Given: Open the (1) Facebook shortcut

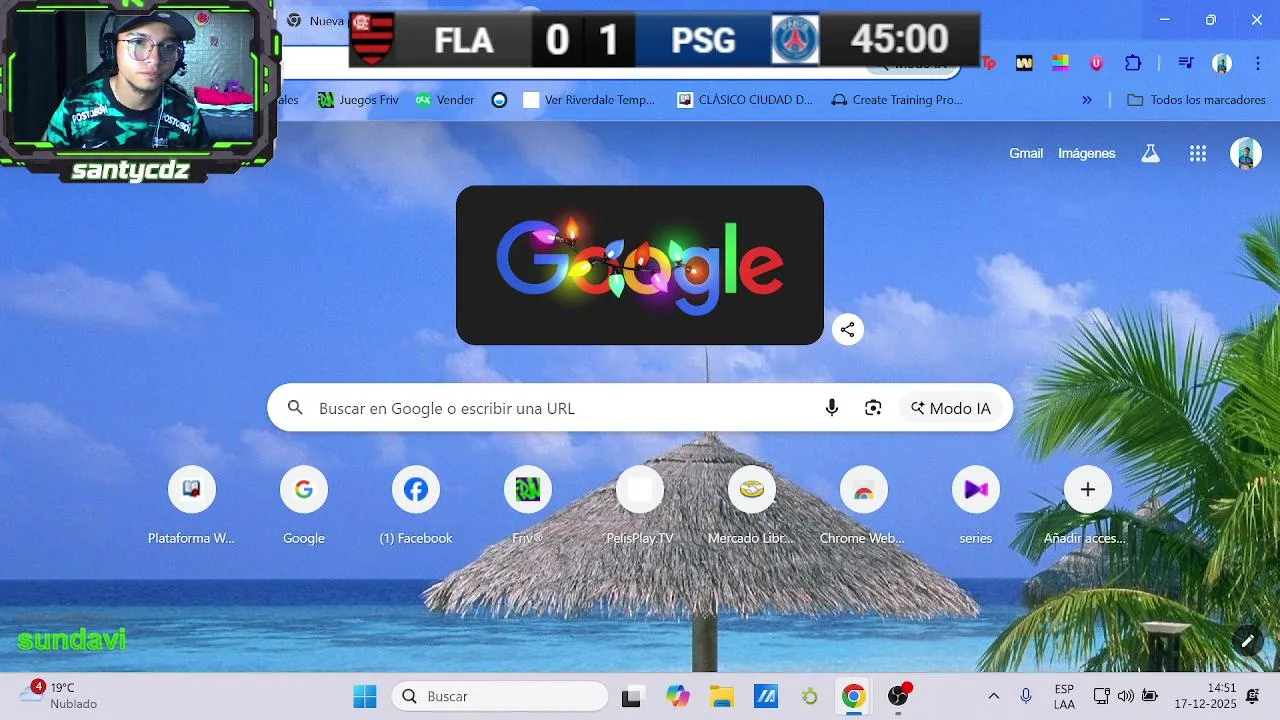Looking at the screenshot, I should (x=415, y=506).
